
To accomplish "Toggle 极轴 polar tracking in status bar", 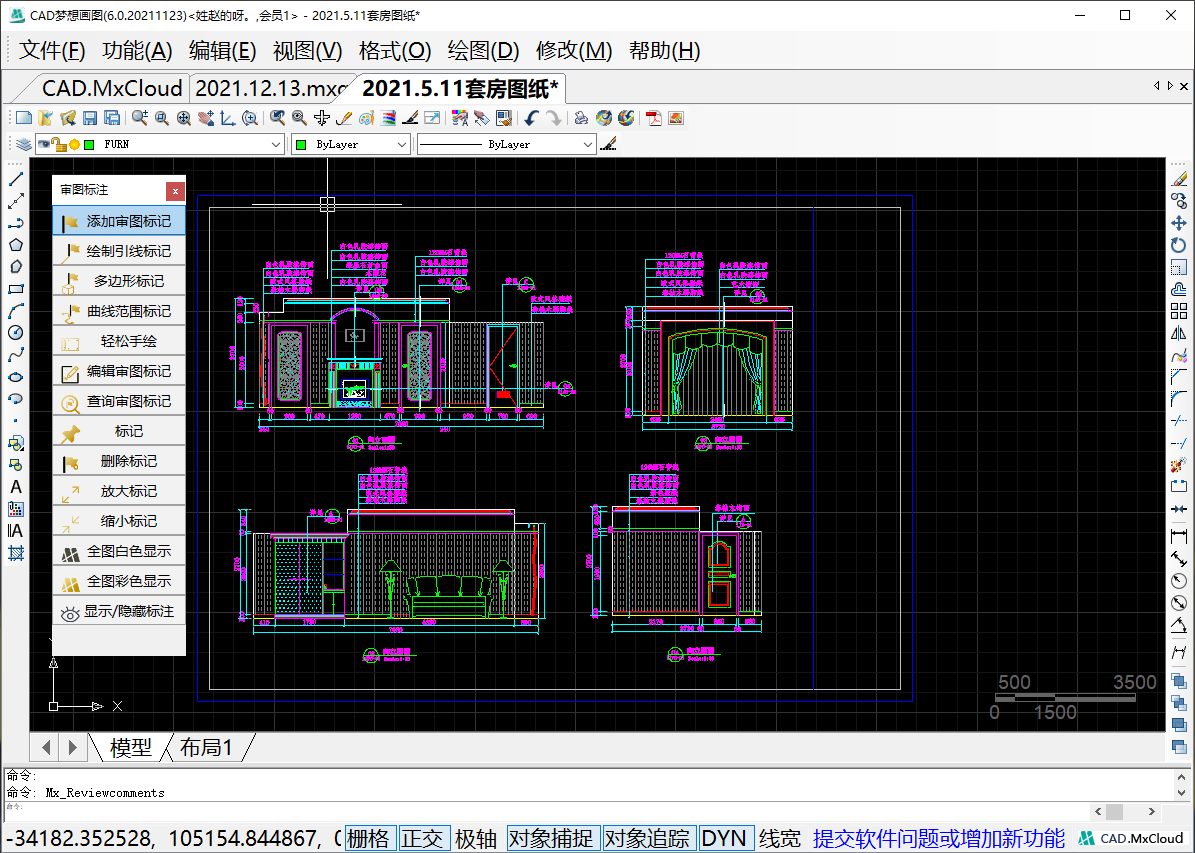I will 476,839.
